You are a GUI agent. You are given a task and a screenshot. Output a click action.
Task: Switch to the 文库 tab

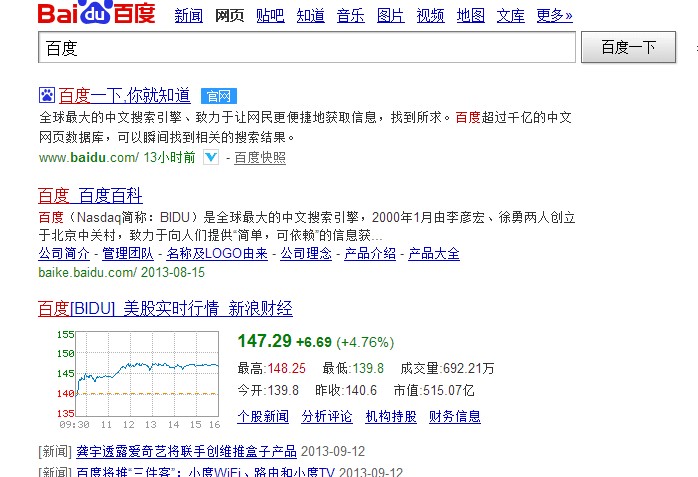coord(511,16)
